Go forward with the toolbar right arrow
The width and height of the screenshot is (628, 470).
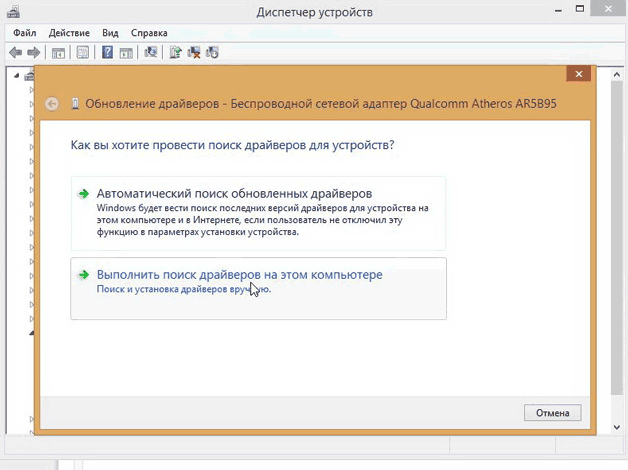[34, 52]
